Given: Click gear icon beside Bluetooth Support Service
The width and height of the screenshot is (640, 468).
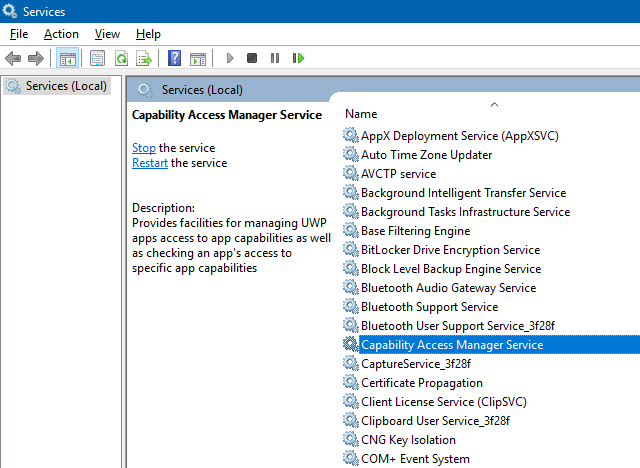Looking at the screenshot, I should pos(351,306).
